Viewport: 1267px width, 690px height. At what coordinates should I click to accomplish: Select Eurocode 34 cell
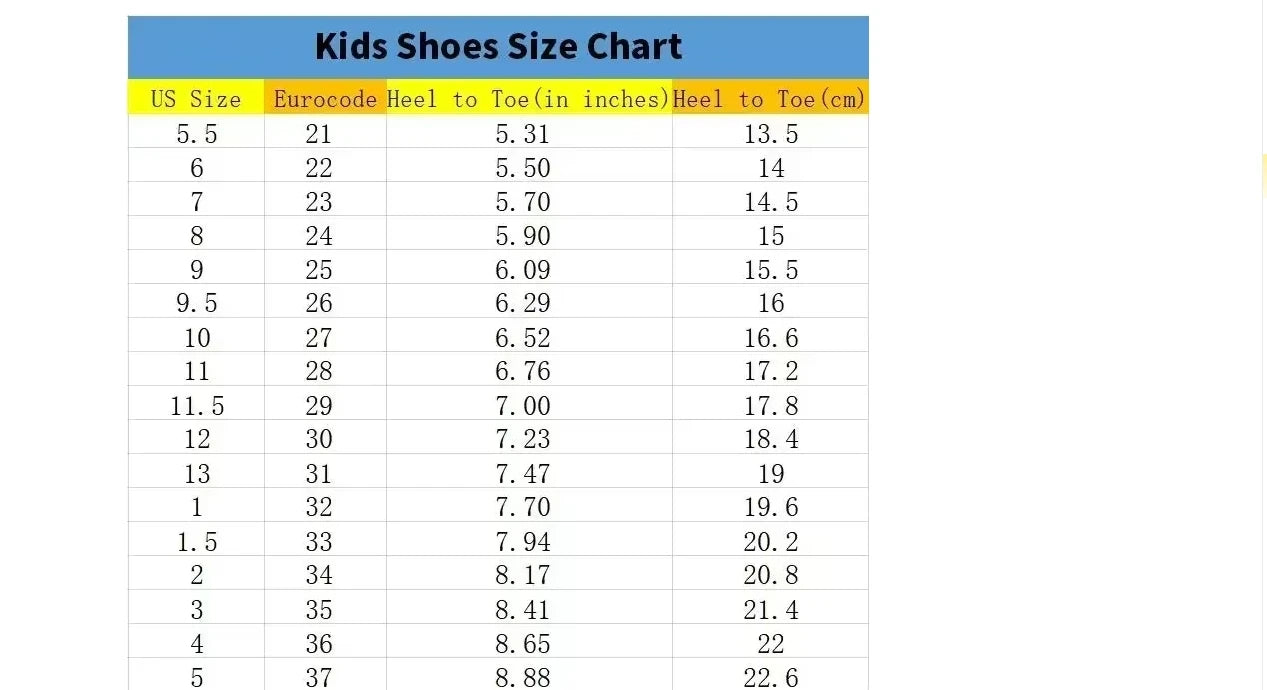tap(319, 575)
